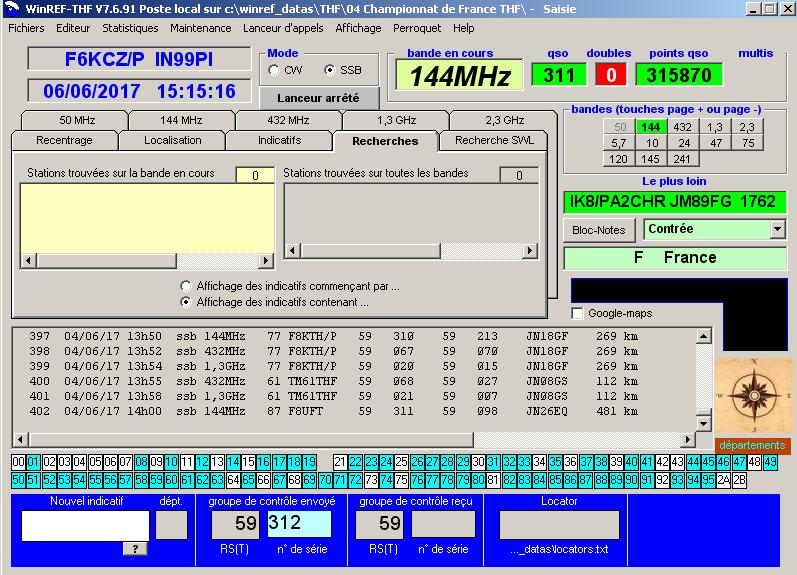Screen dimensions: 797x575
Task: Click QSO log scroll down arrow
Action: pos(703,423)
